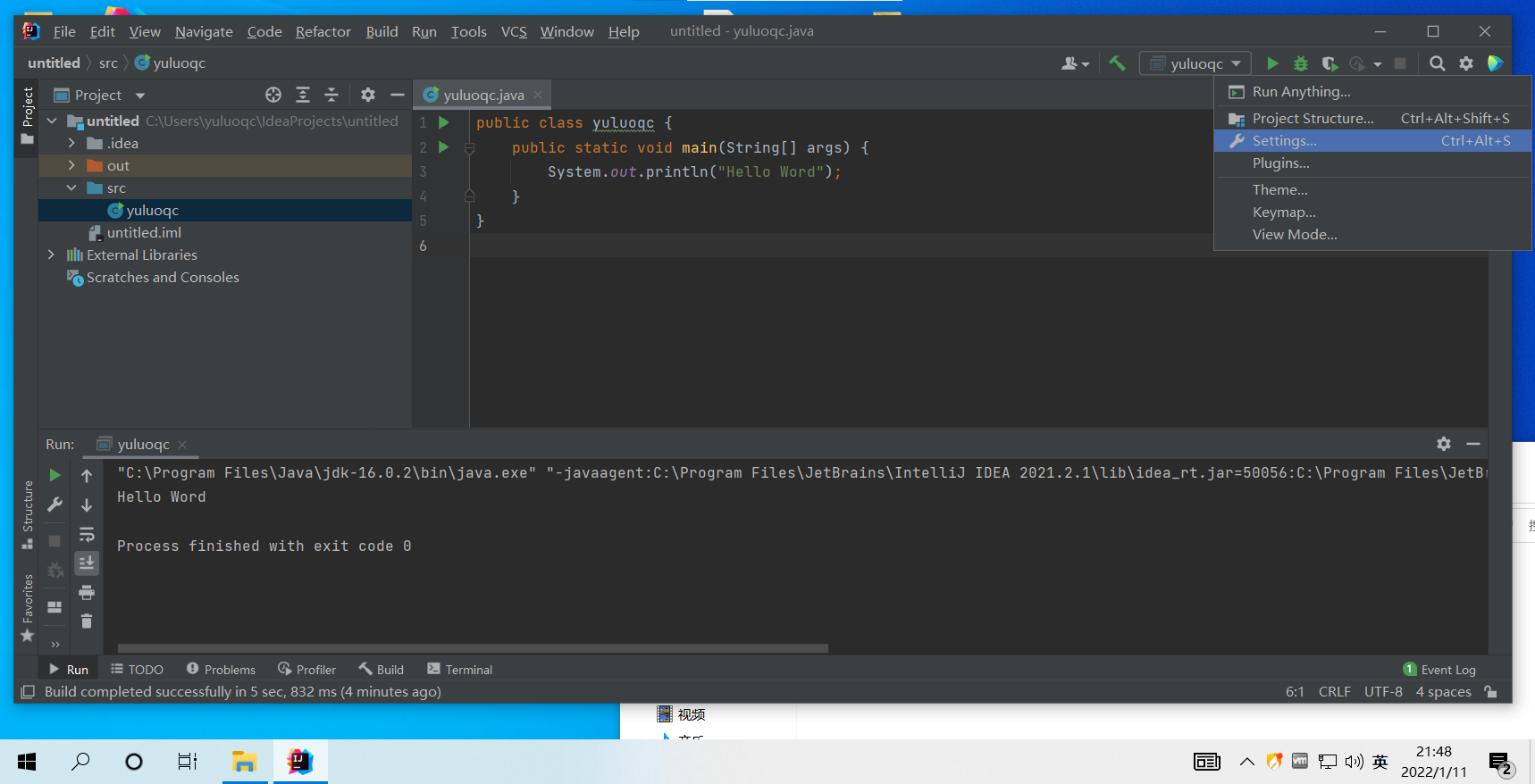The height and width of the screenshot is (784, 1535).
Task: Click run gutter arrow on line 2
Action: tap(444, 147)
